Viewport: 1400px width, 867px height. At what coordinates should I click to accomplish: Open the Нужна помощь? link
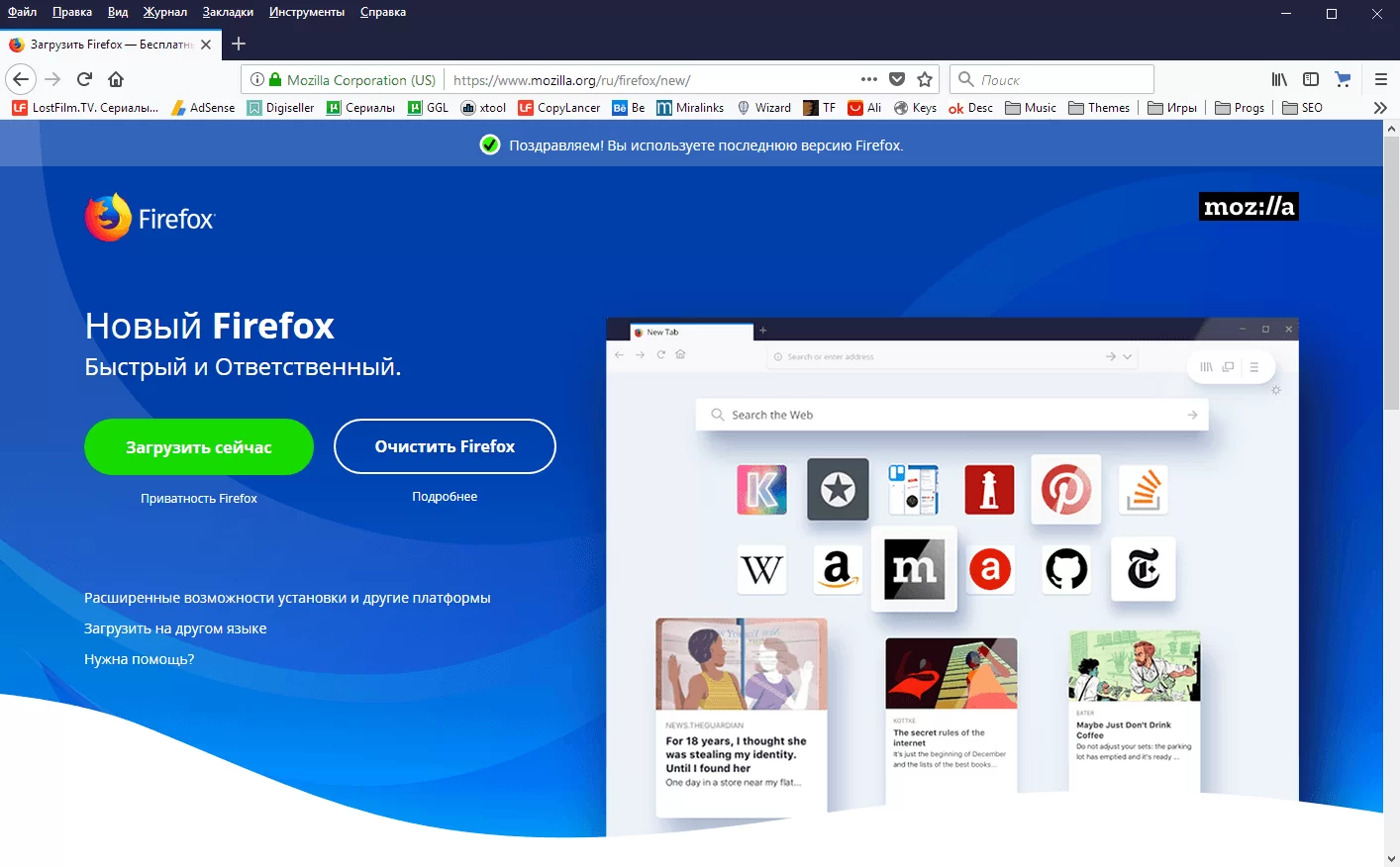coord(139,659)
